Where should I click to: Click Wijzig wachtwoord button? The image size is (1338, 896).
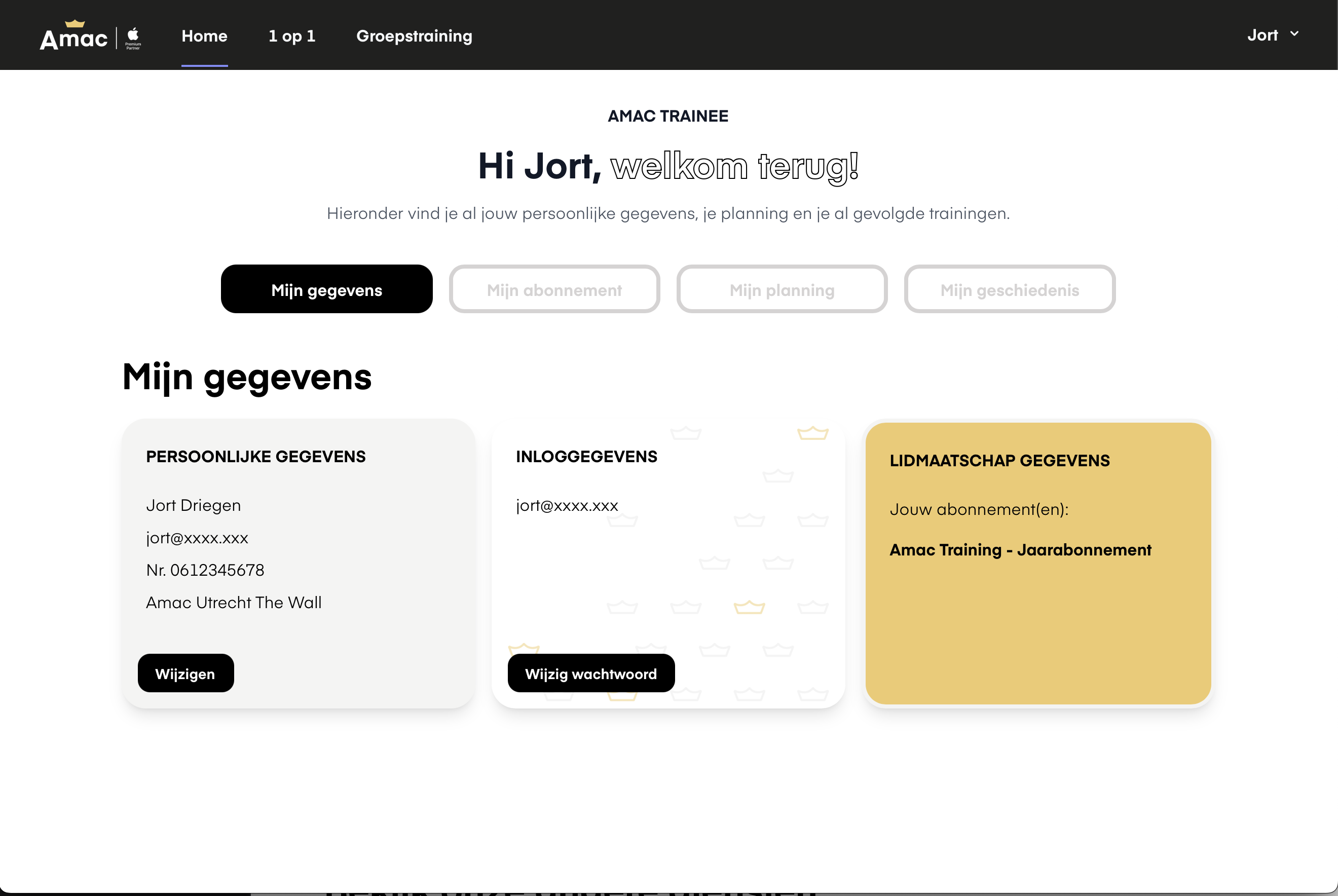tap(591, 673)
